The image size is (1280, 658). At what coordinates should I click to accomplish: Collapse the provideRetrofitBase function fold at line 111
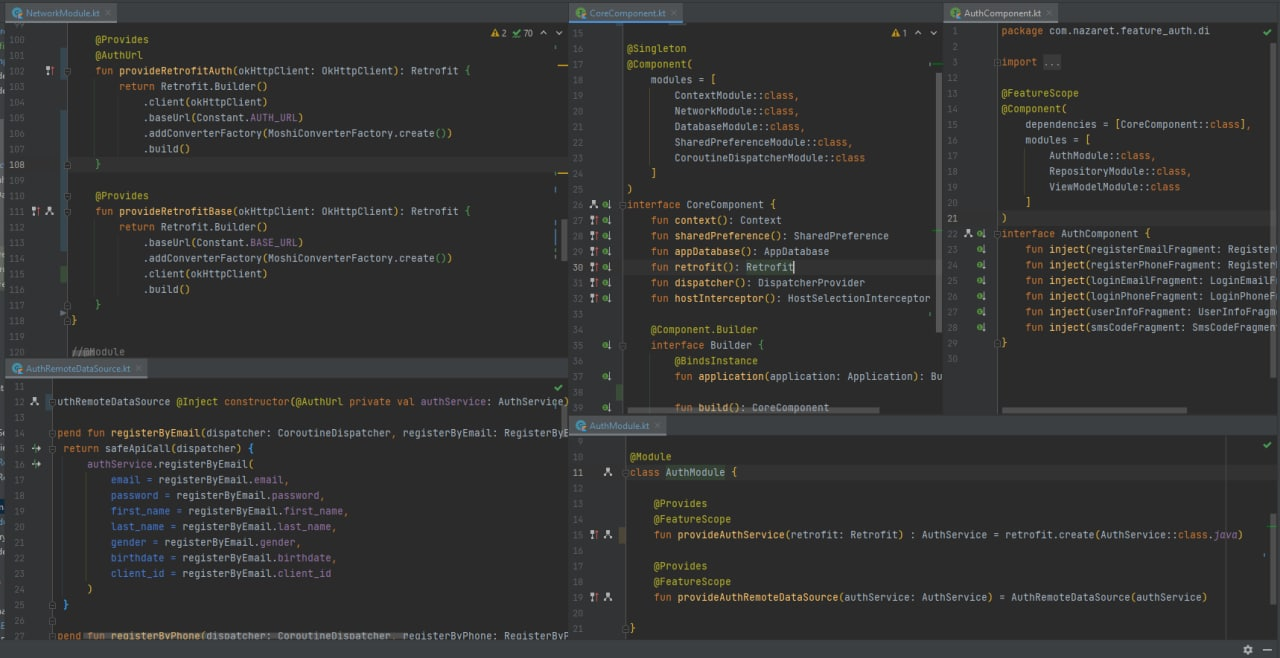point(69,211)
